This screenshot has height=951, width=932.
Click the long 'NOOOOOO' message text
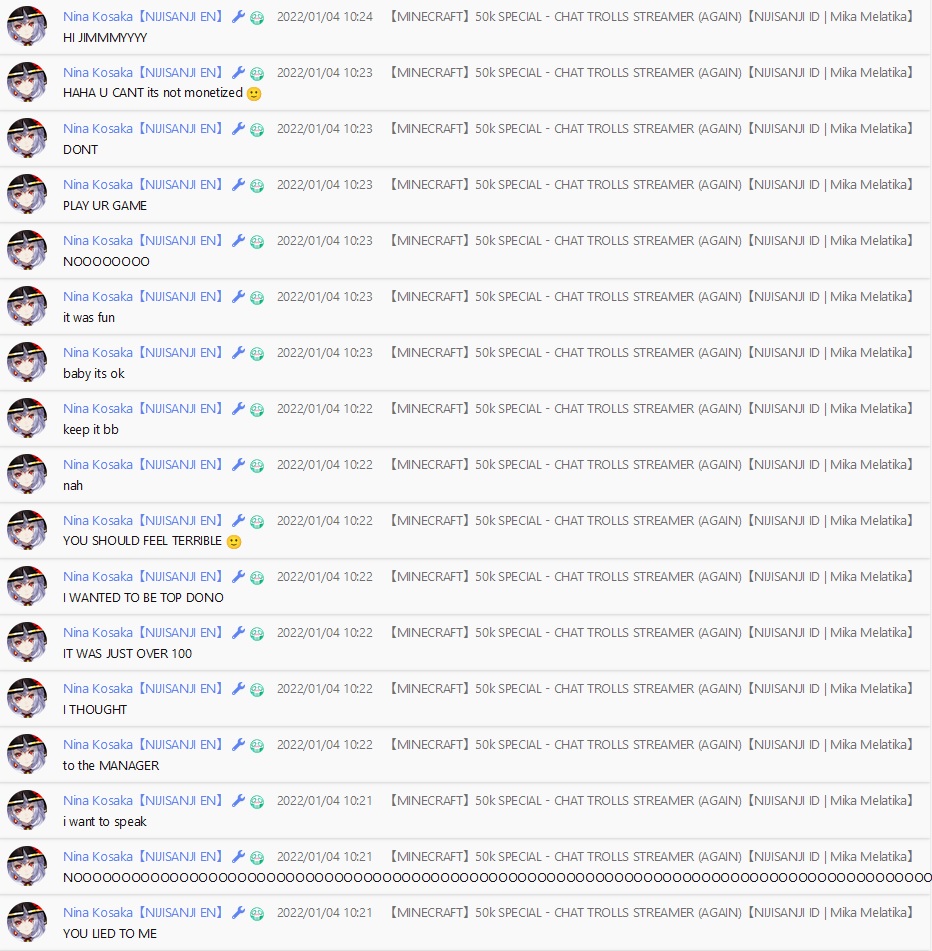click(x=497, y=878)
